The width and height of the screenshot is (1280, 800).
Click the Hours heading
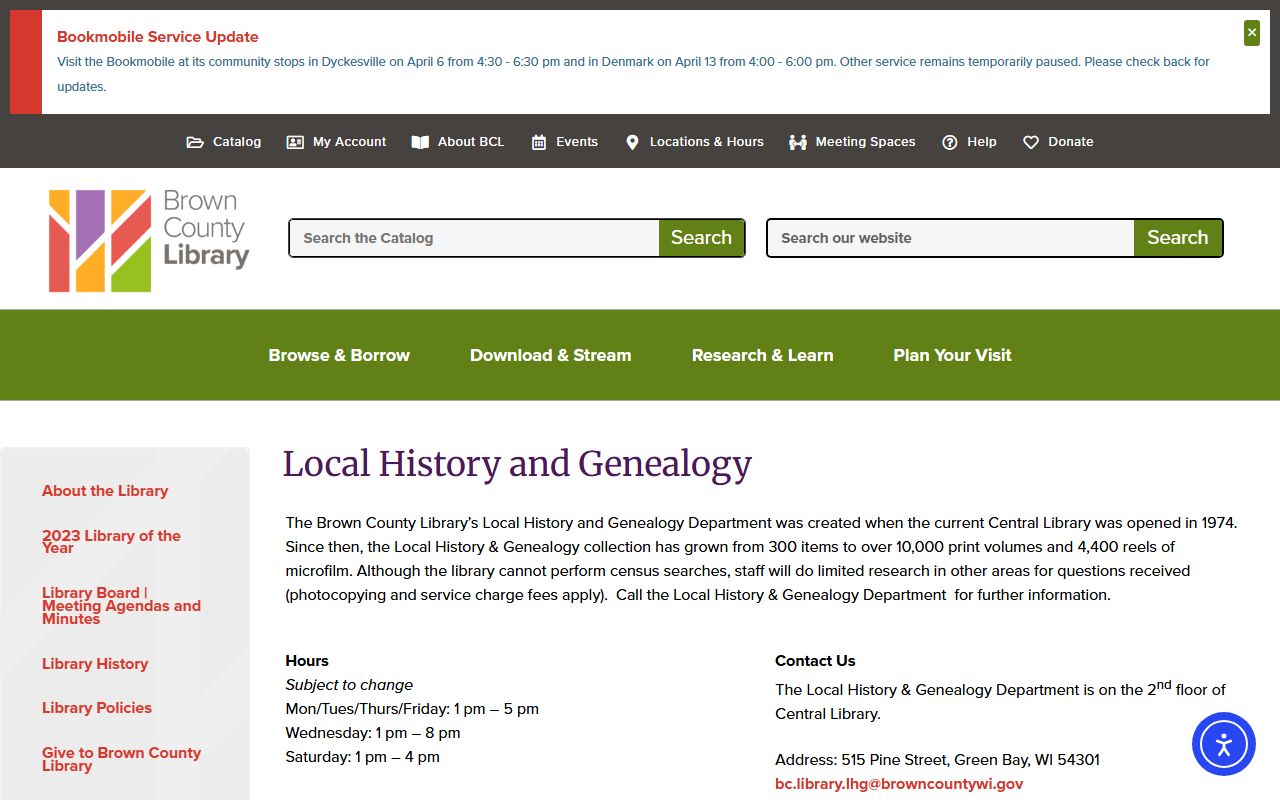(307, 661)
